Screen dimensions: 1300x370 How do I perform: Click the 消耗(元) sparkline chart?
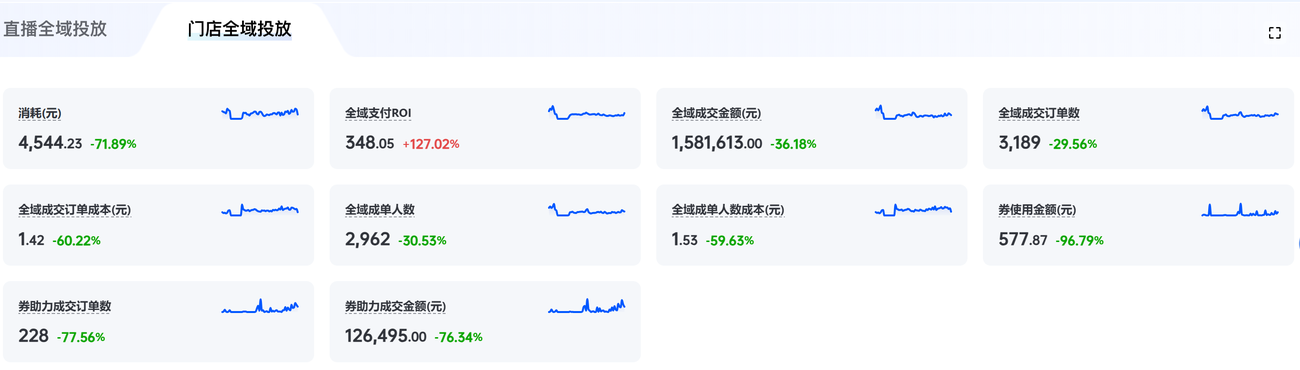point(260,113)
